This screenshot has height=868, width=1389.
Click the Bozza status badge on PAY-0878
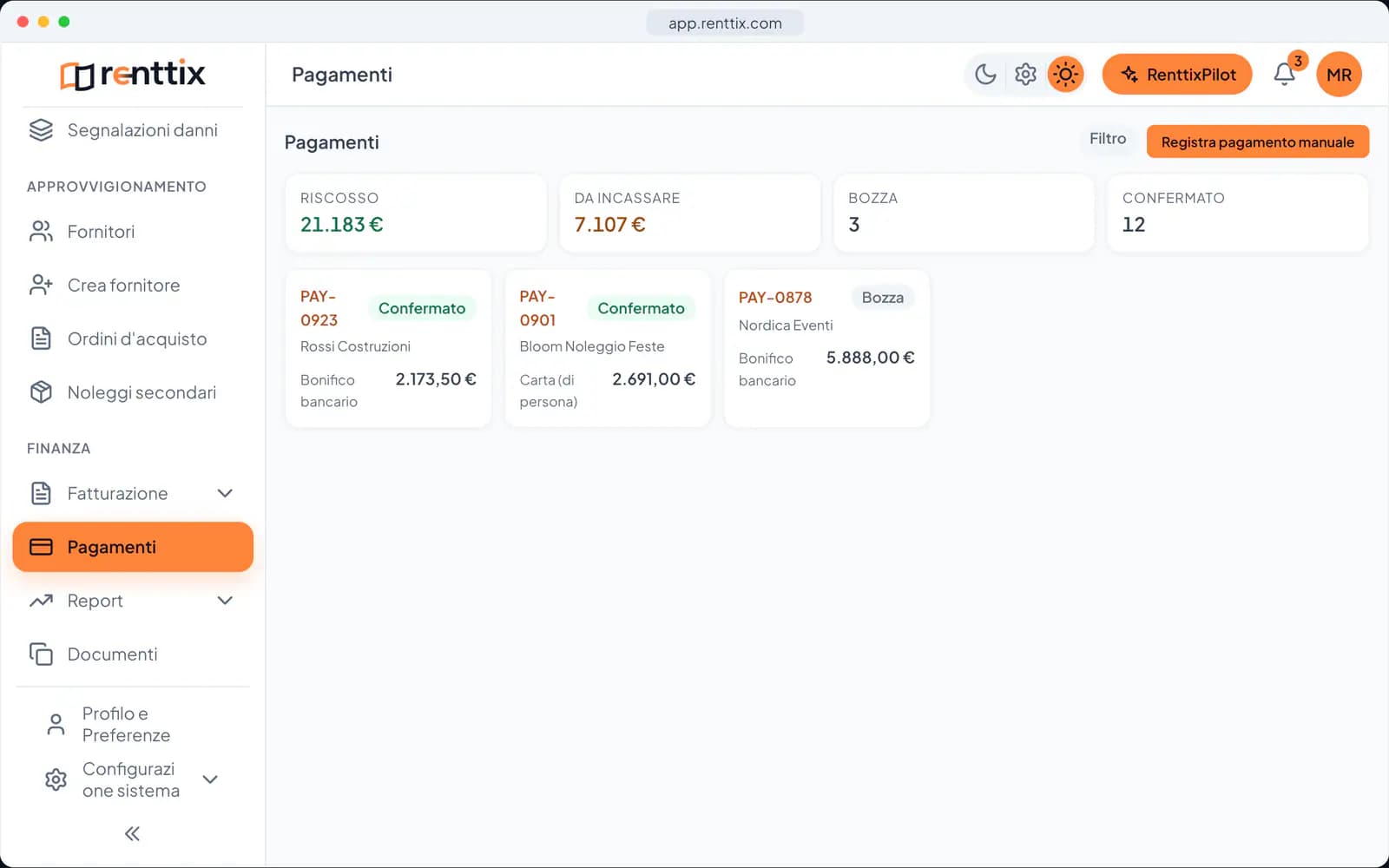(882, 298)
